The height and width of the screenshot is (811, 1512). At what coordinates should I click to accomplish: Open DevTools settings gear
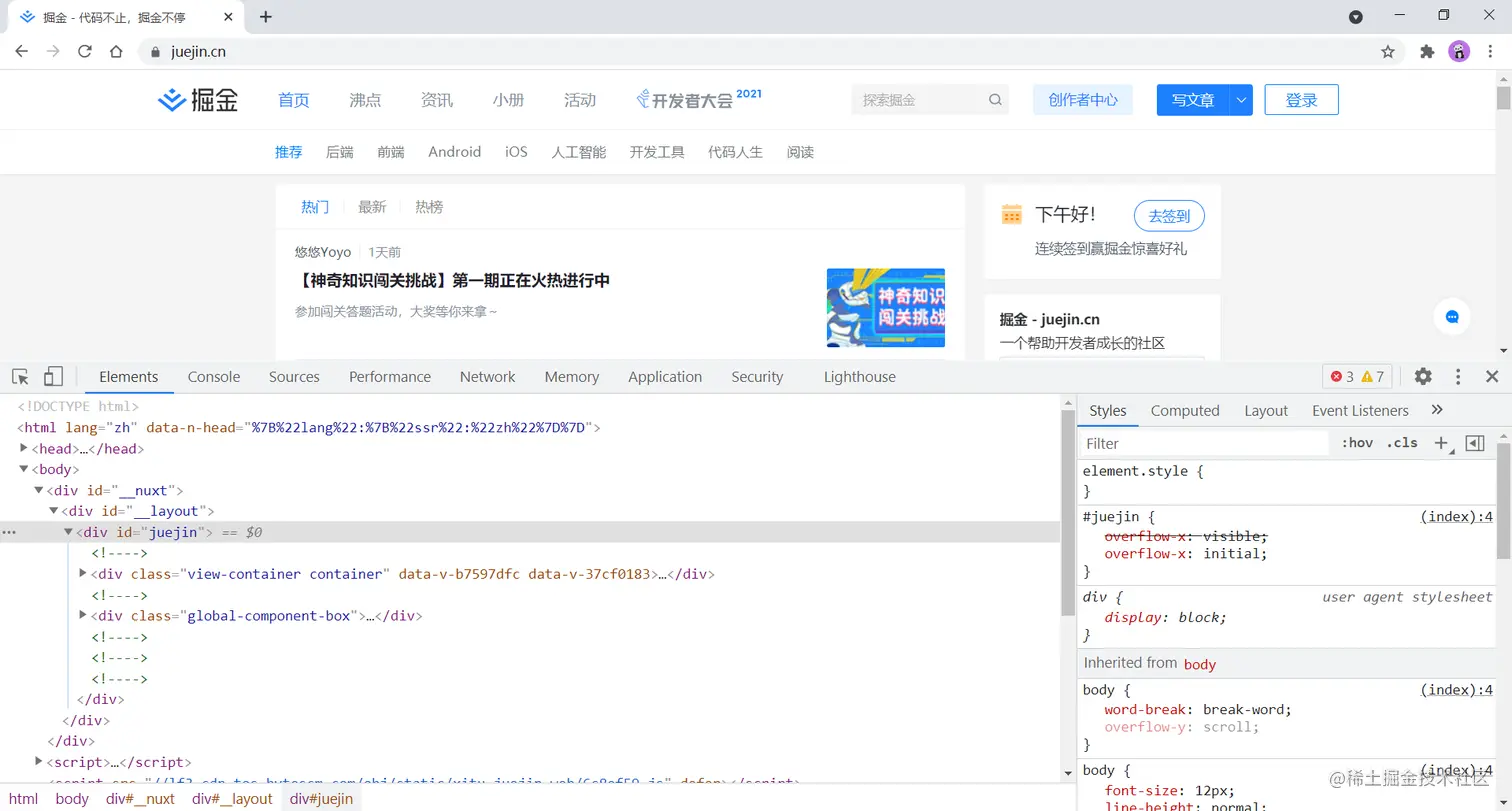[x=1423, y=377]
